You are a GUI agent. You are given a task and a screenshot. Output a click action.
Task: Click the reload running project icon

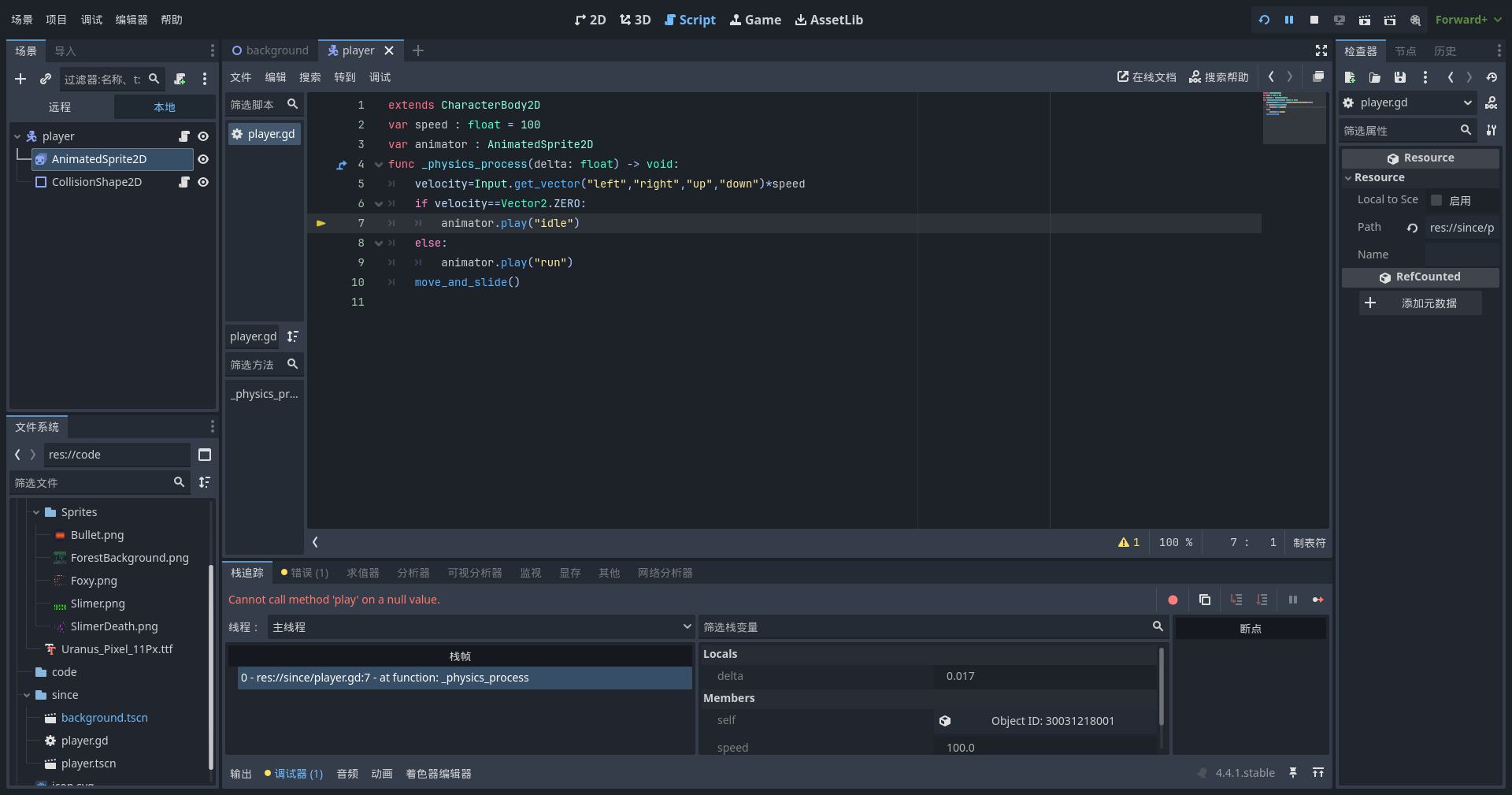1264,20
